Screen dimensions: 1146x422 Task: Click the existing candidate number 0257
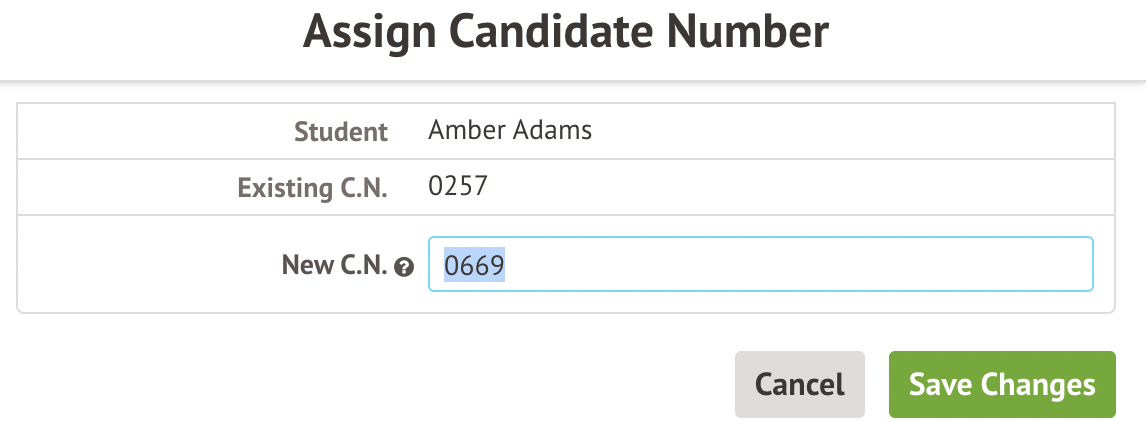pyautogui.click(x=457, y=186)
